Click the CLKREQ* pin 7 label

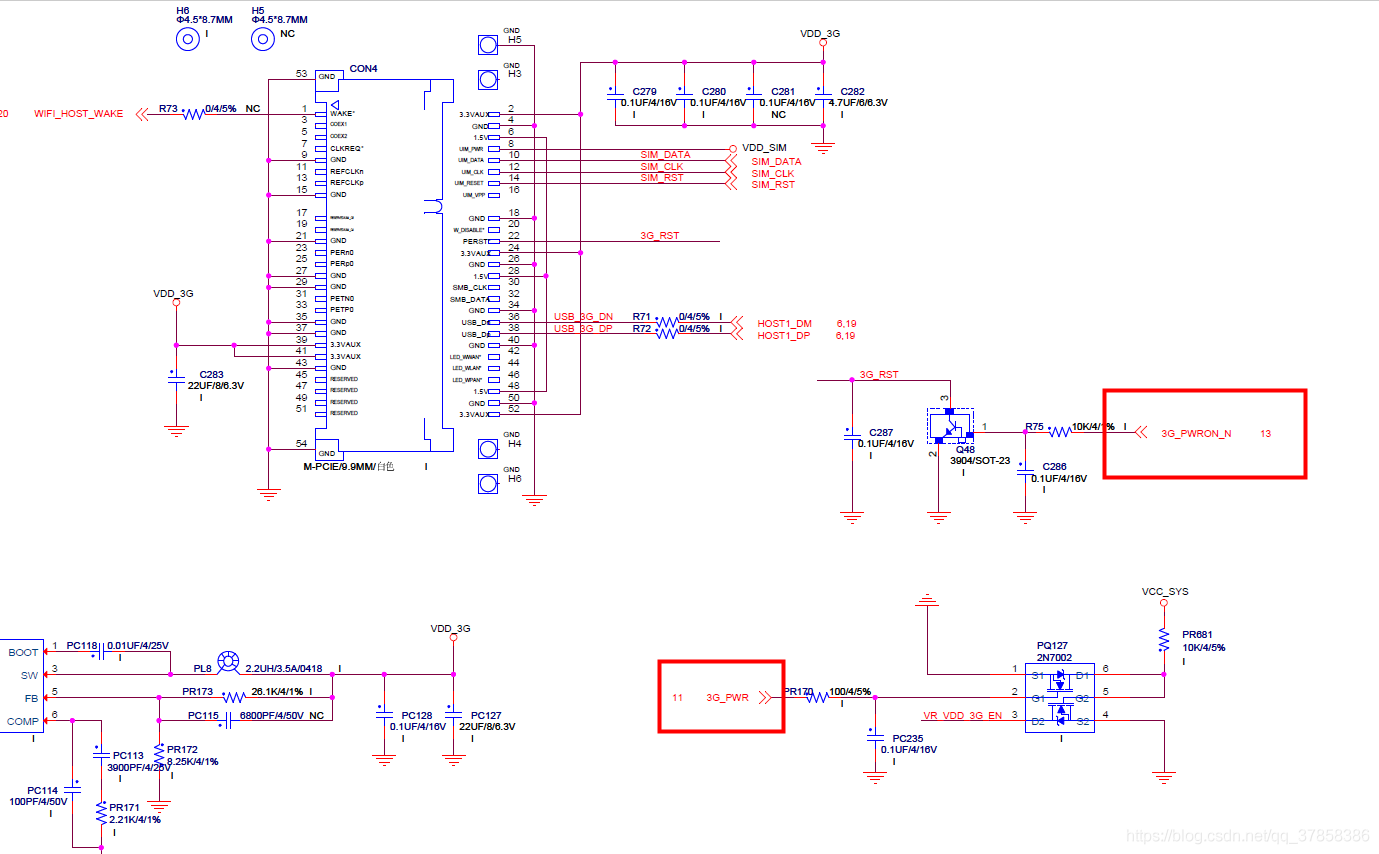(x=347, y=148)
